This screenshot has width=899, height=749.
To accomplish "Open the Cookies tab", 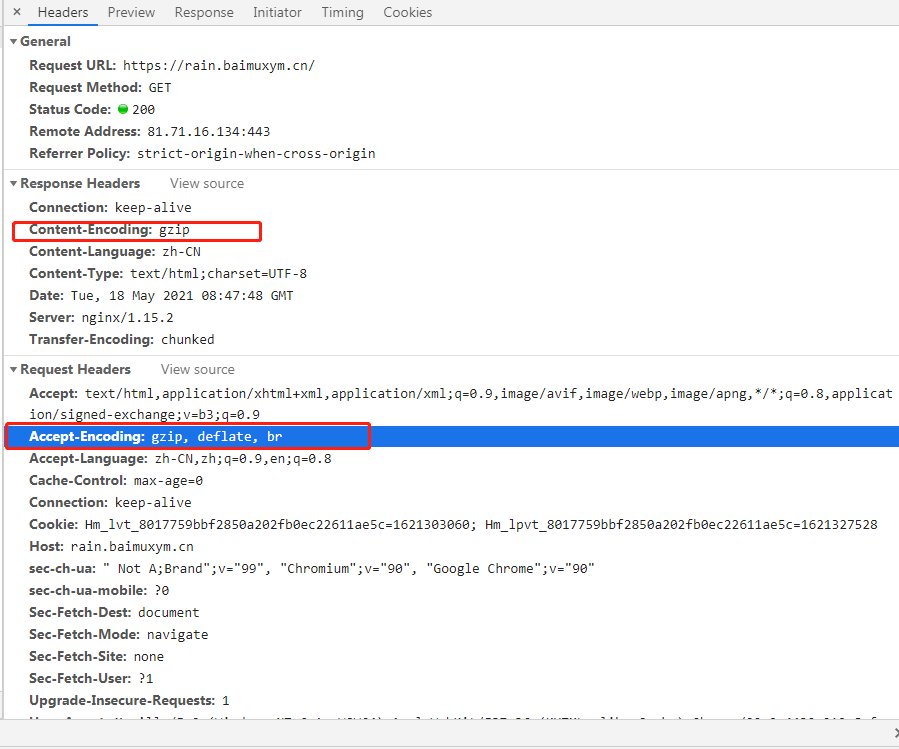I will 408,12.
